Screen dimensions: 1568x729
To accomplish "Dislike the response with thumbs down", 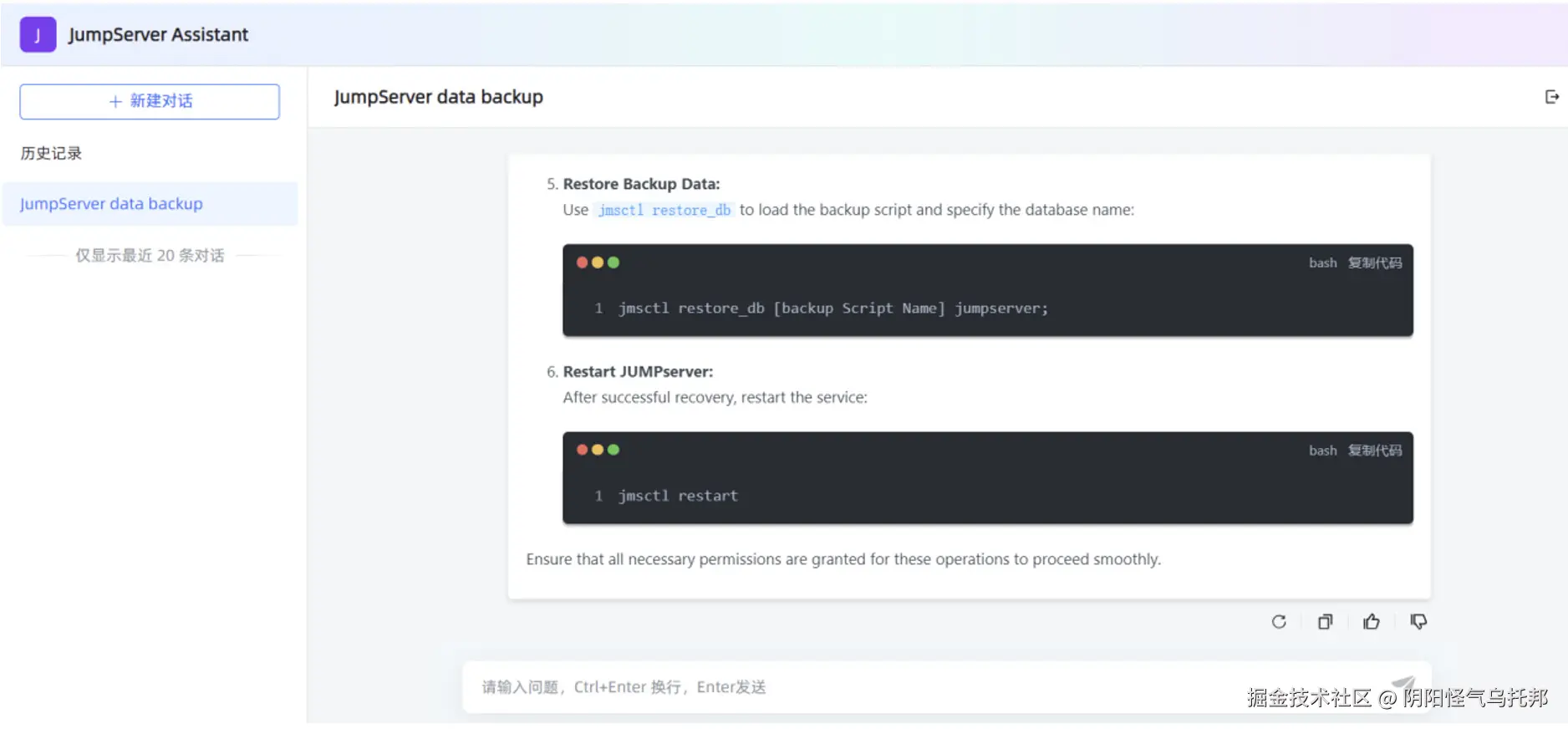I will [x=1418, y=621].
